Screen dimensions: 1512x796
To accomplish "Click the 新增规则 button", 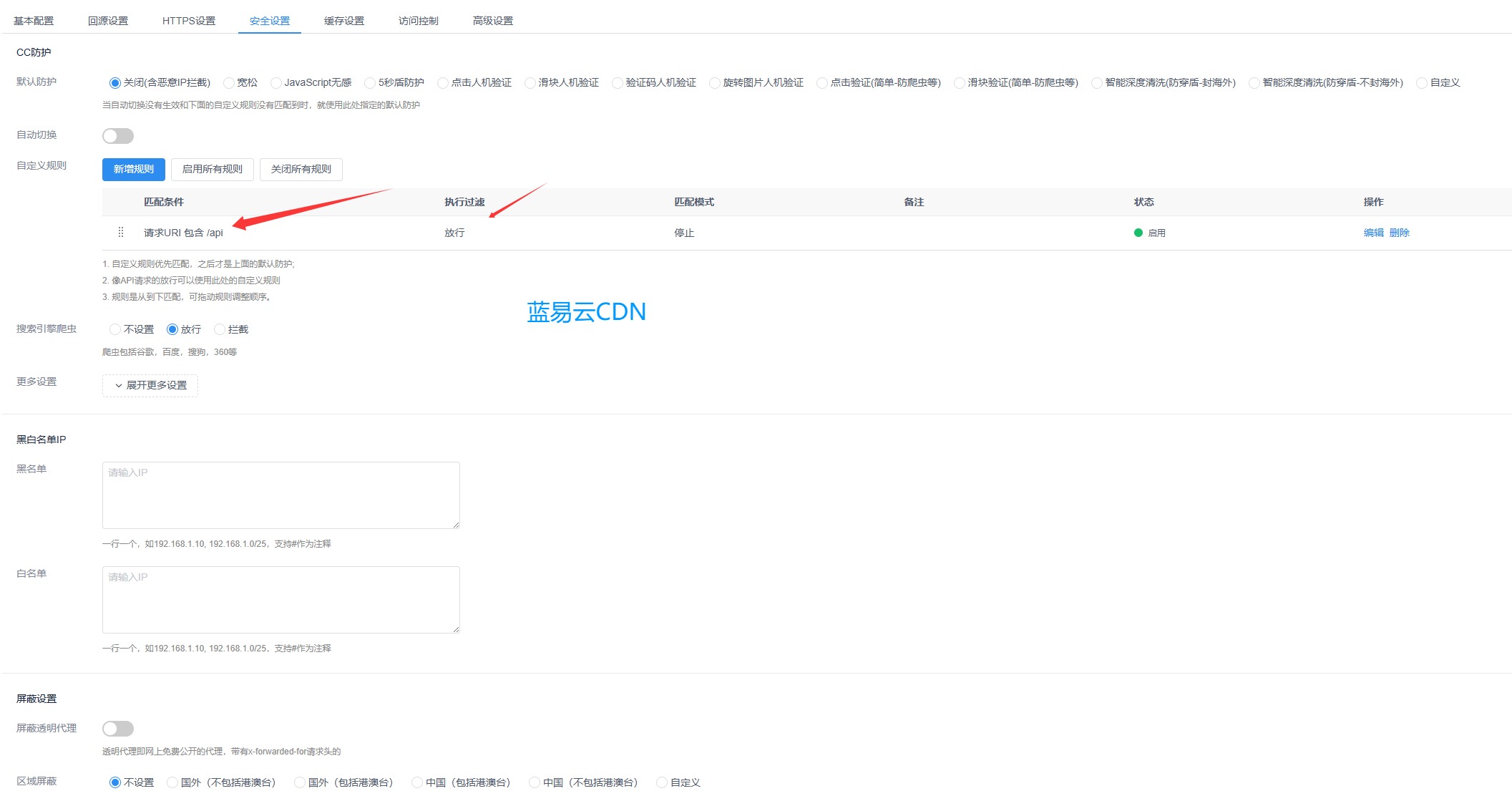I will 134,169.
